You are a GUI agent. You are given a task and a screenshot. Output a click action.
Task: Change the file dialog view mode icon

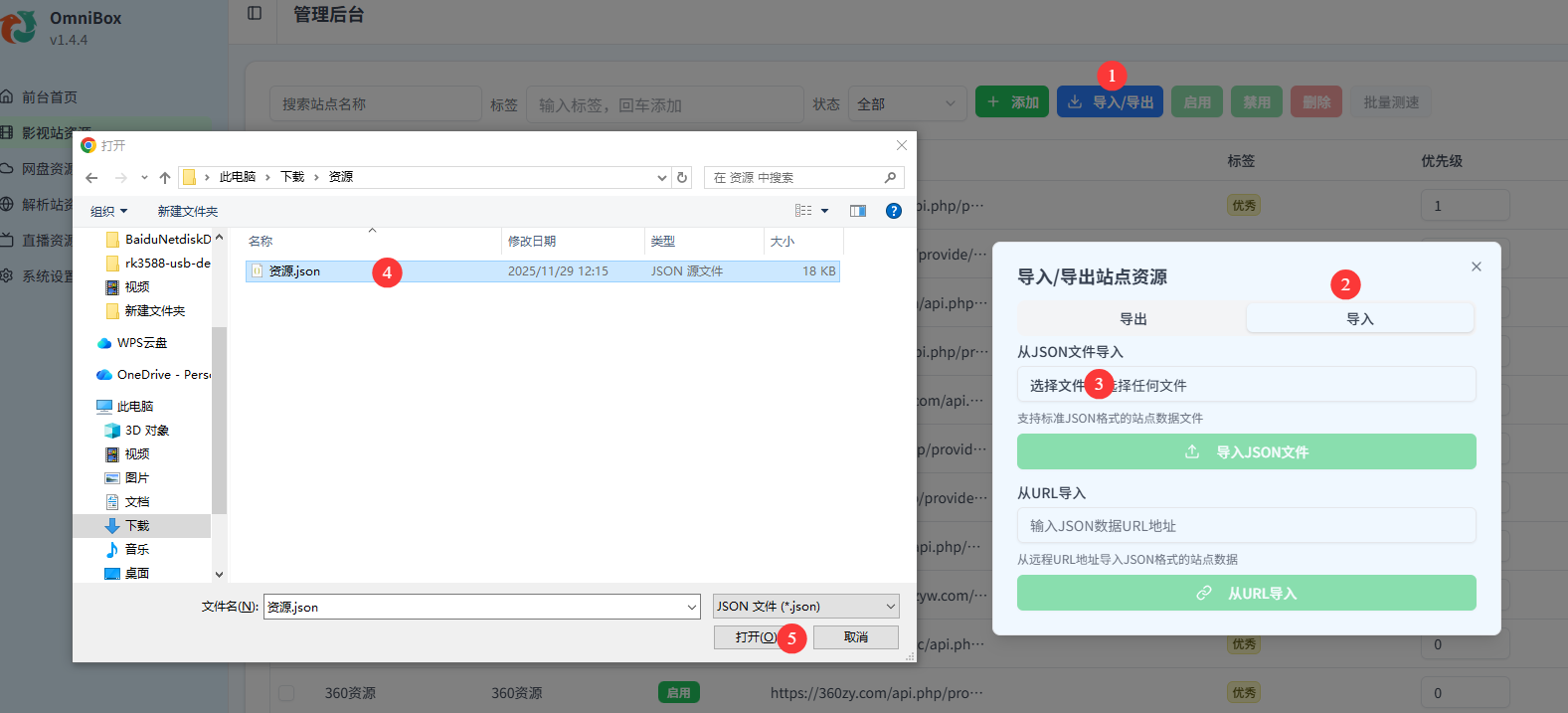pyautogui.click(x=803, y=211)
